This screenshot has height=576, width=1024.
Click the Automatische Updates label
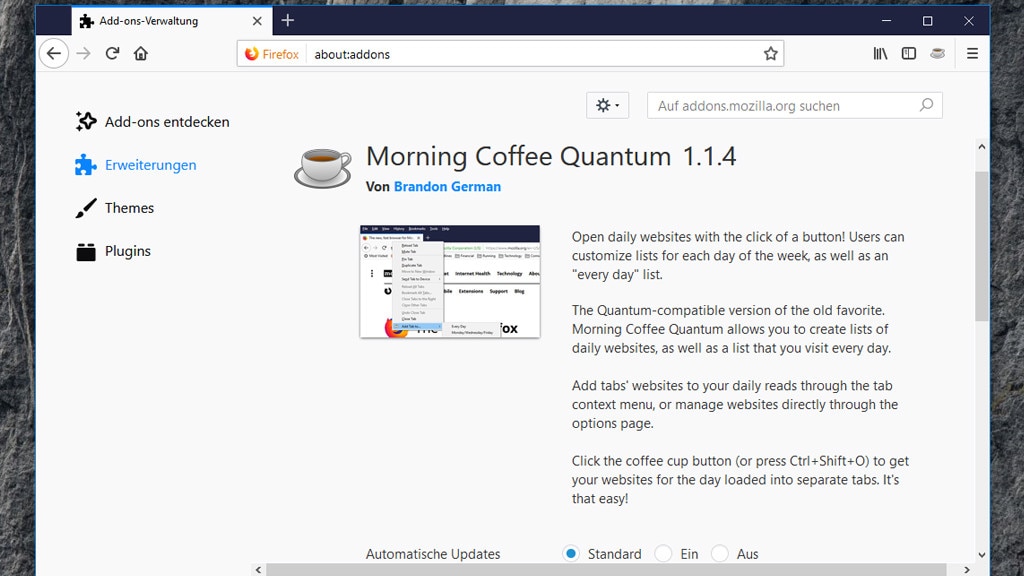433,554
